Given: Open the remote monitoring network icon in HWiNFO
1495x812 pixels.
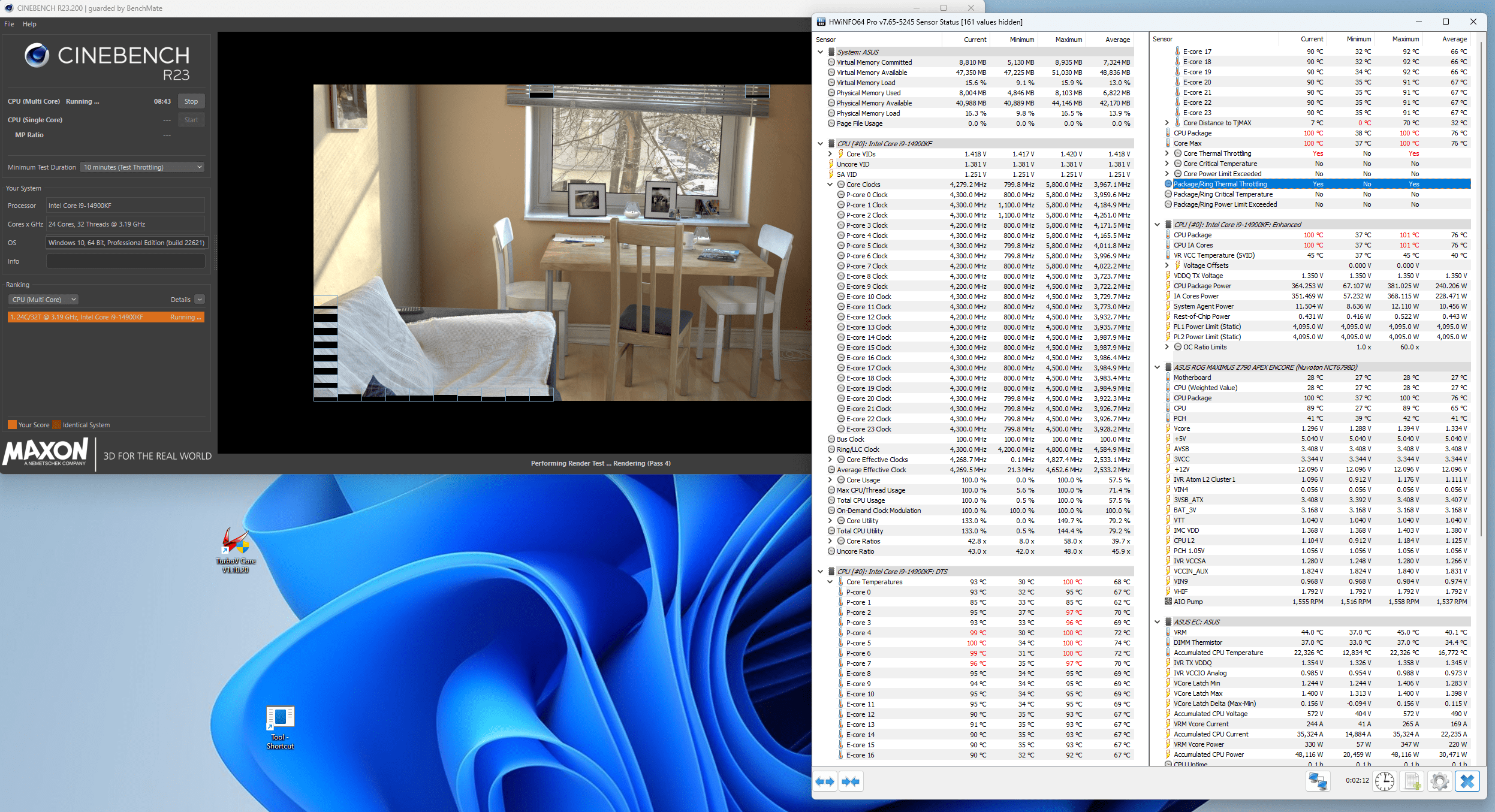Looking at the screenshot, I should tap(1318, 781).
